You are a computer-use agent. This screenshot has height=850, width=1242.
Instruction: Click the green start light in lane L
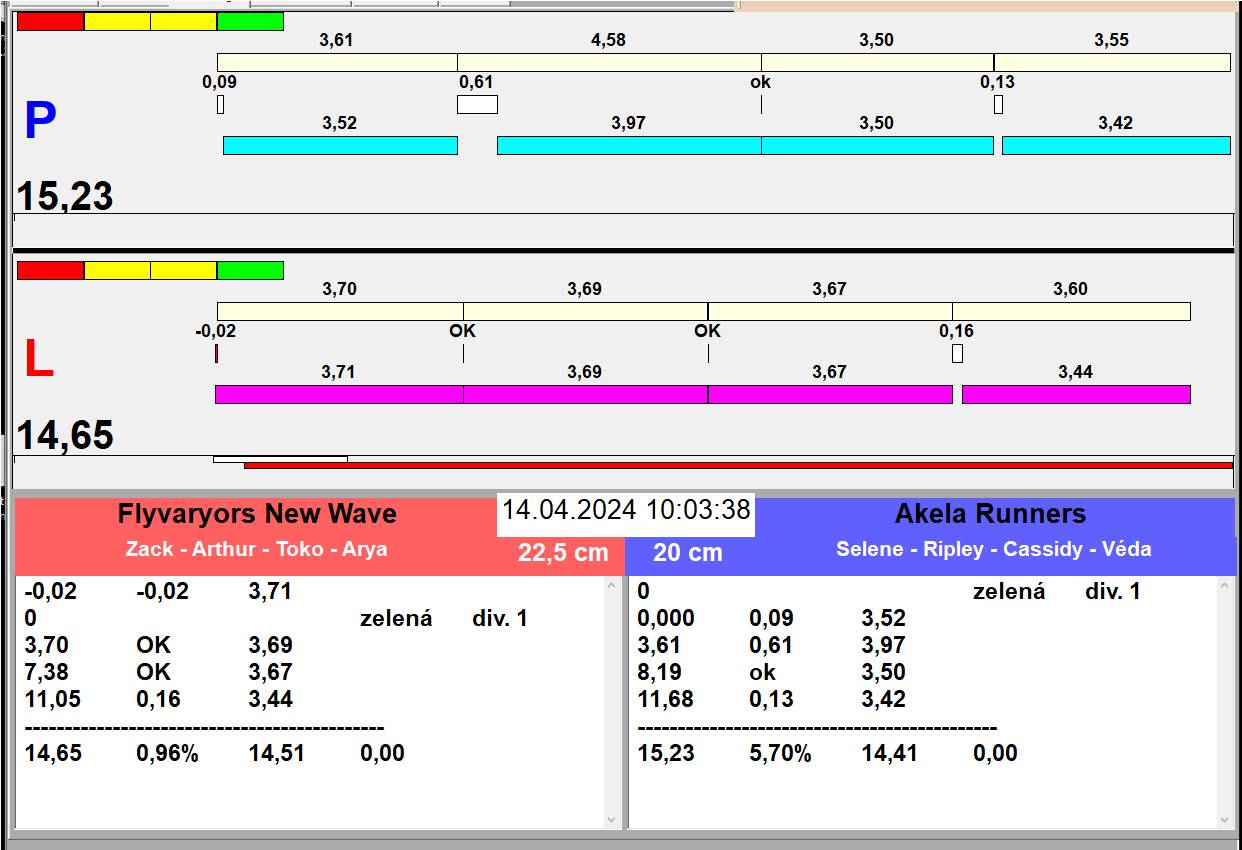(250, 270)
